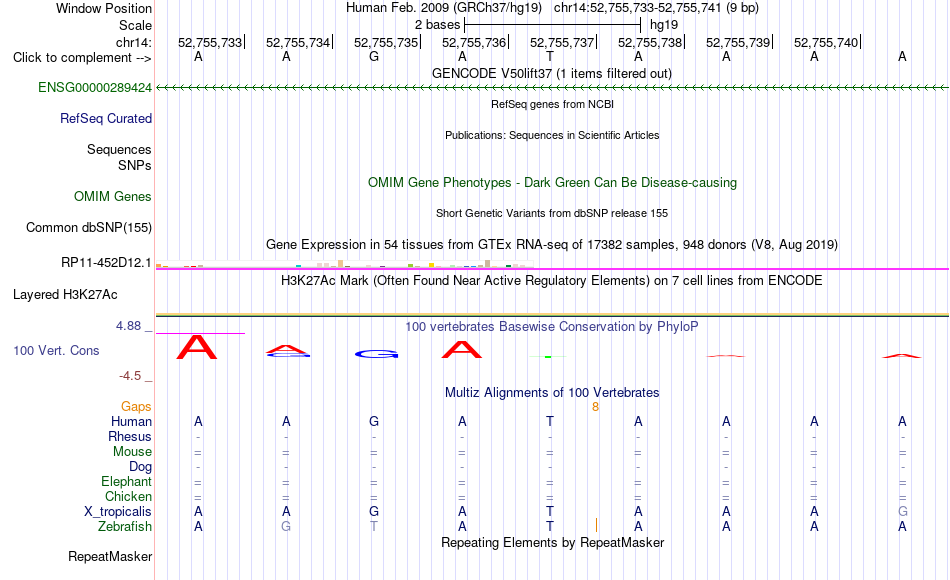Click the -4.5 lower conservation scale value
Viewport: 950px width, 580px height.
click(x=130, y=376)
